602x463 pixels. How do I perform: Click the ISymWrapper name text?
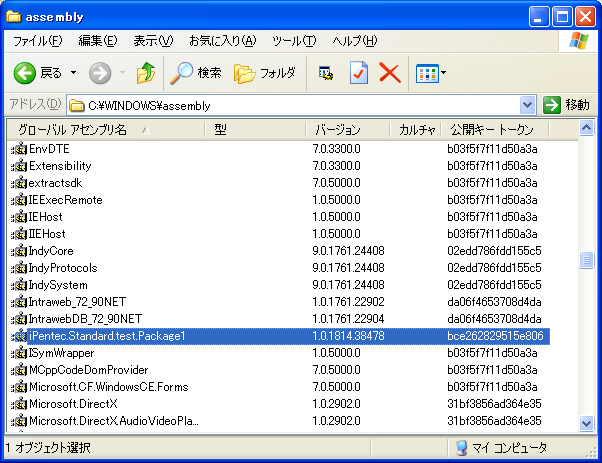pyautogui.click(x=61, y=353)
